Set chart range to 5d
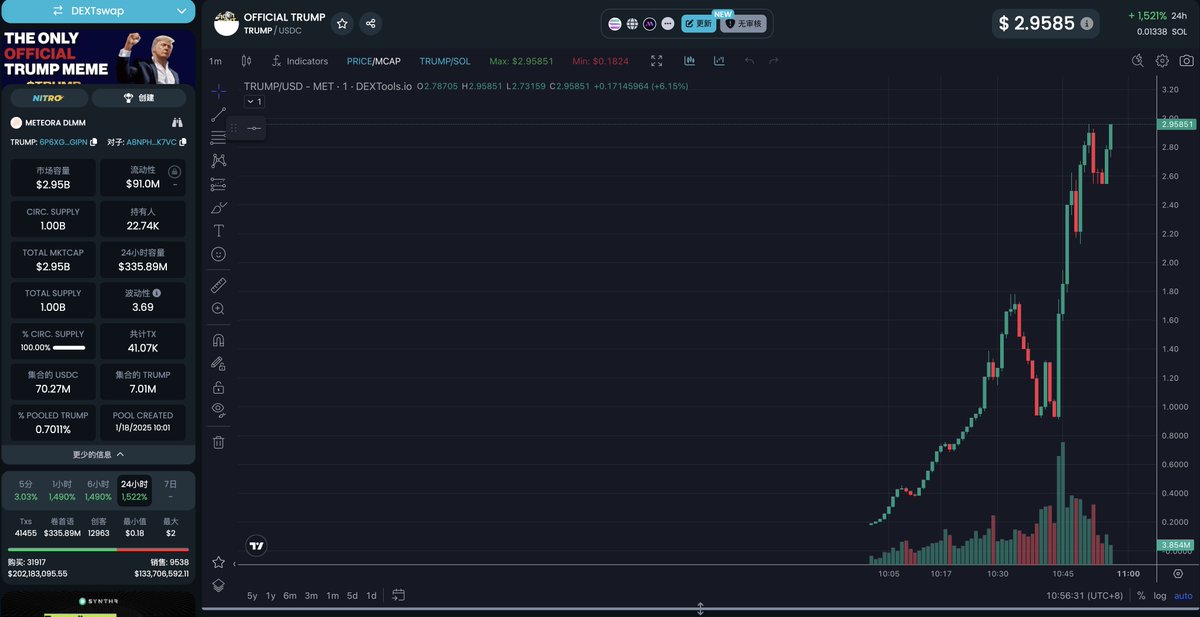Viewport: 1200px width, 617px height. [352, 596]
